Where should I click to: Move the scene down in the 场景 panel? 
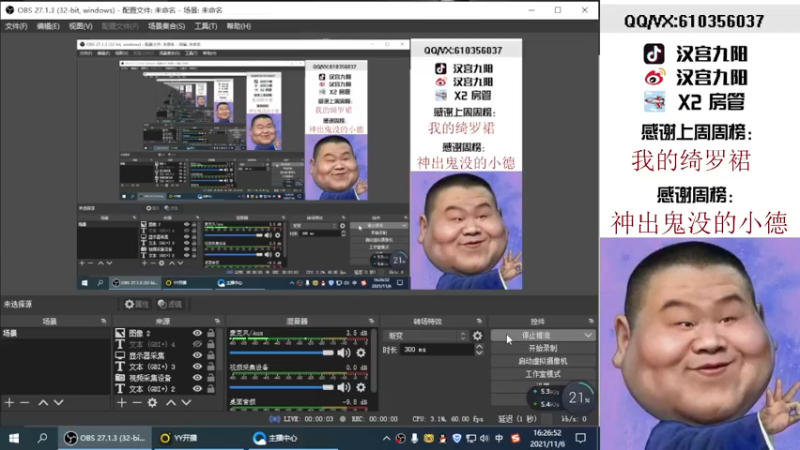point(59,403)
